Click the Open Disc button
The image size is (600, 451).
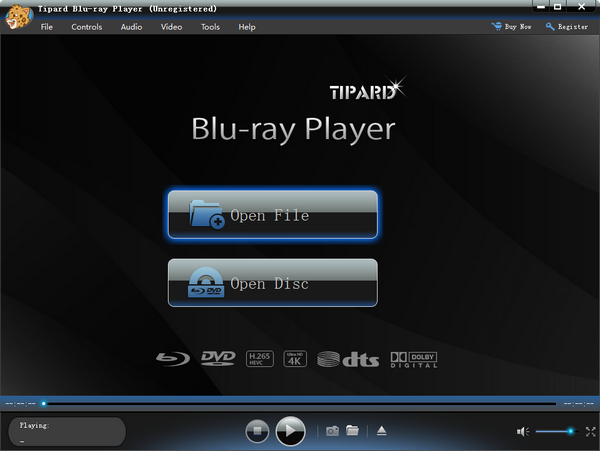click(x=272, y=283)
